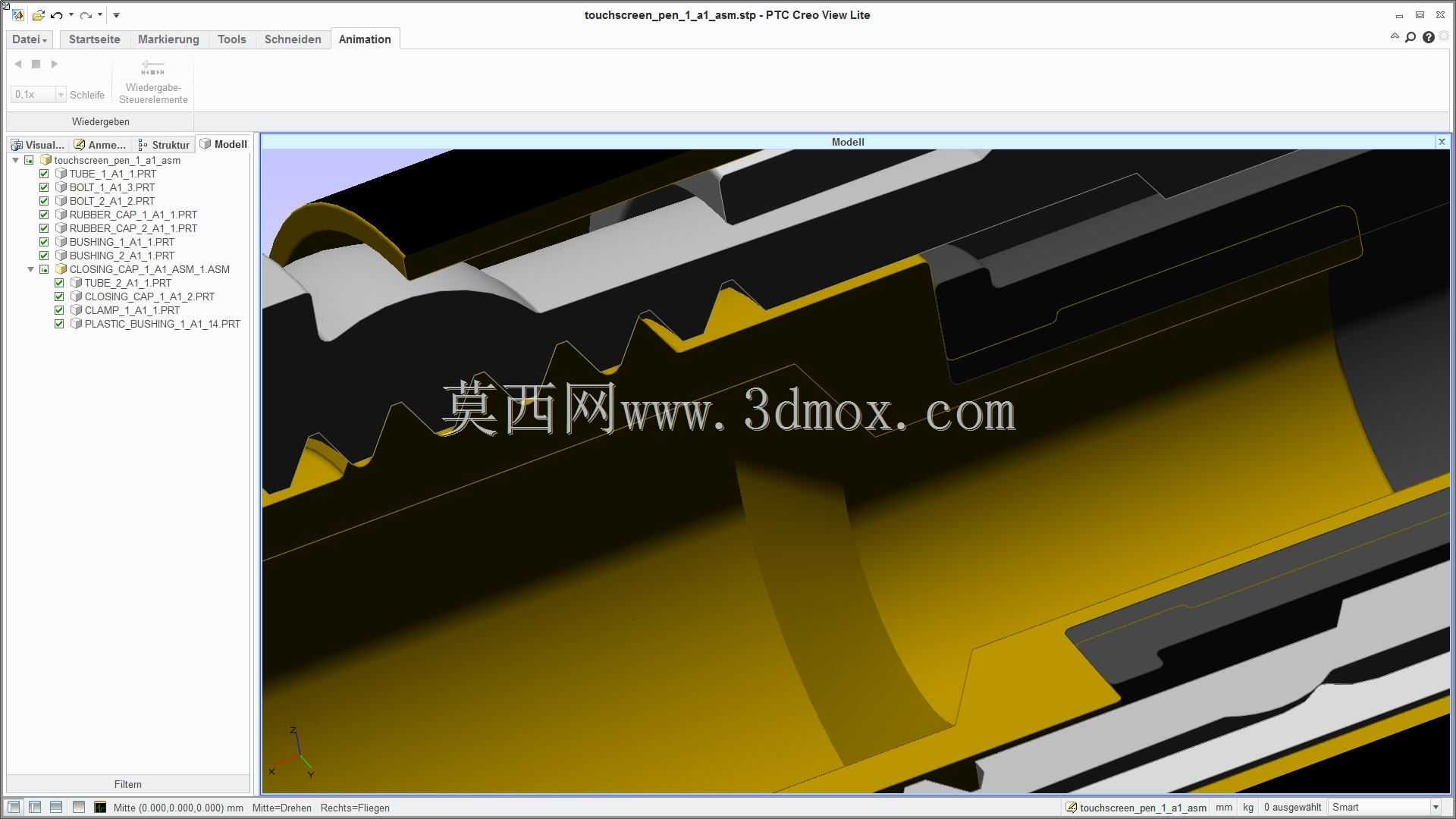Click the play backward animation button

18,64
